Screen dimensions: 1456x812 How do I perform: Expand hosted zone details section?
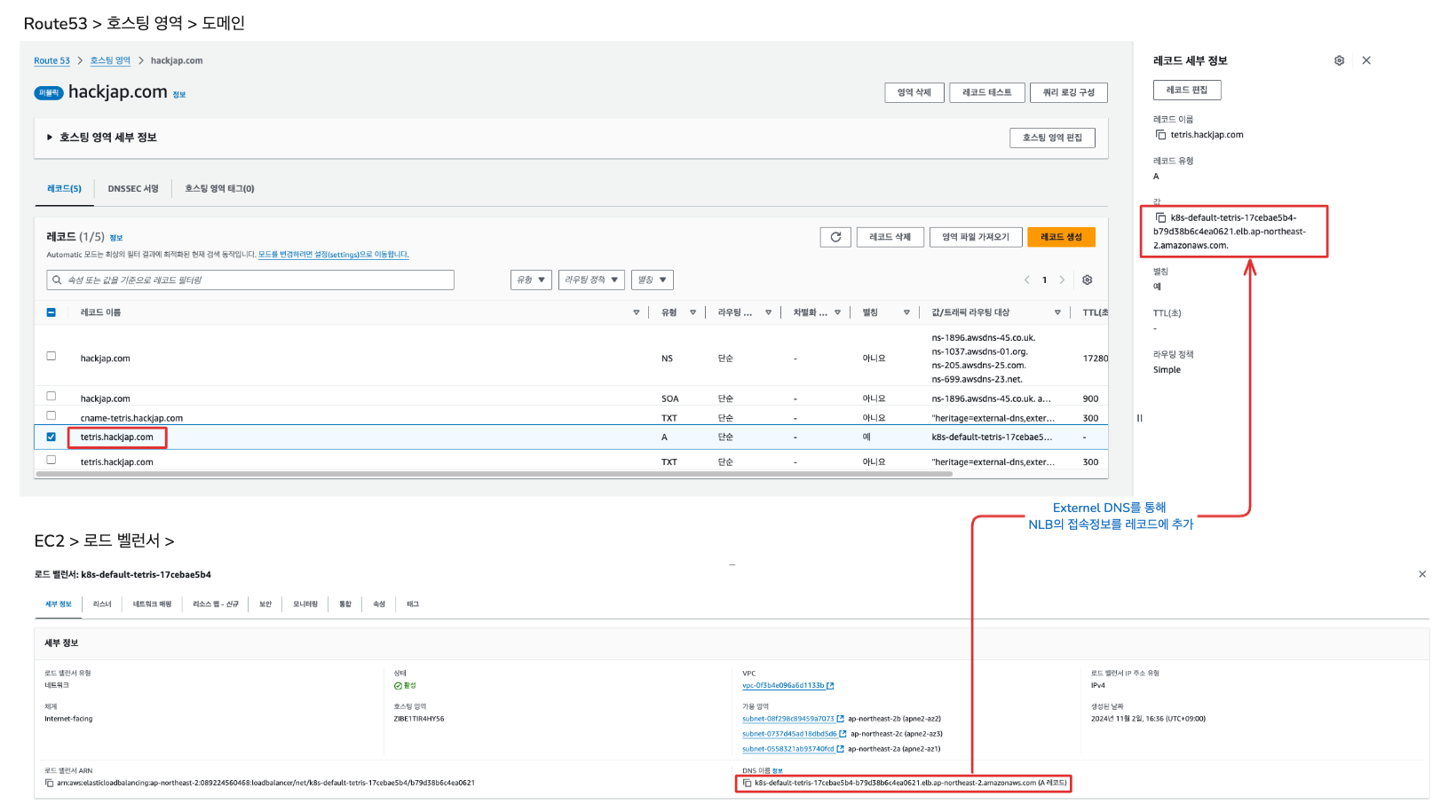click(50, 138)
